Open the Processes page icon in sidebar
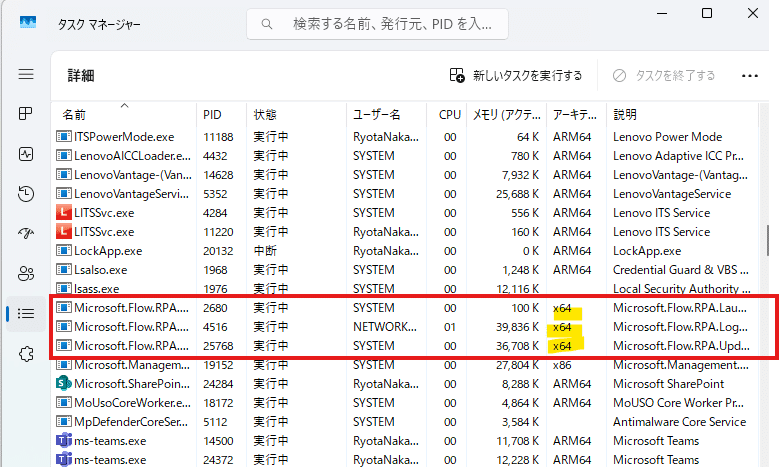The image size is (780, 467). 26,114
